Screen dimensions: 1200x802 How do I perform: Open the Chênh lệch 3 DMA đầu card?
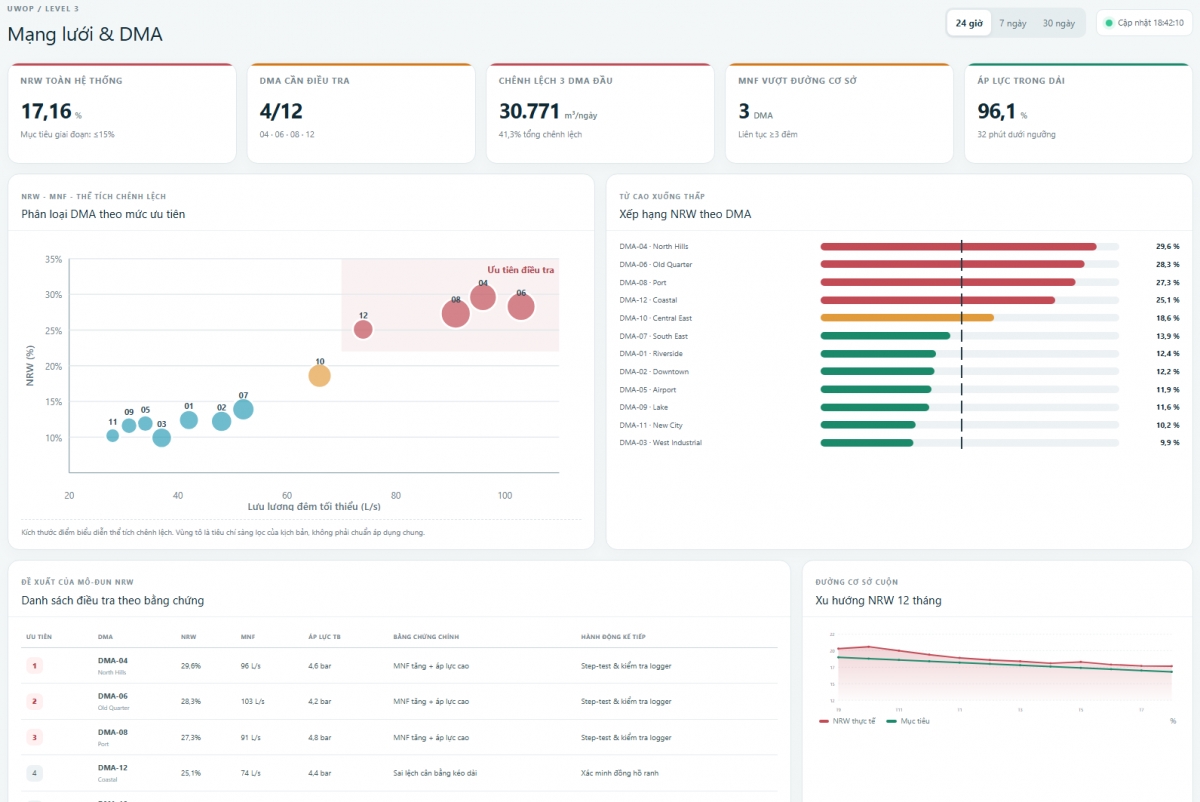coord(600,113)
